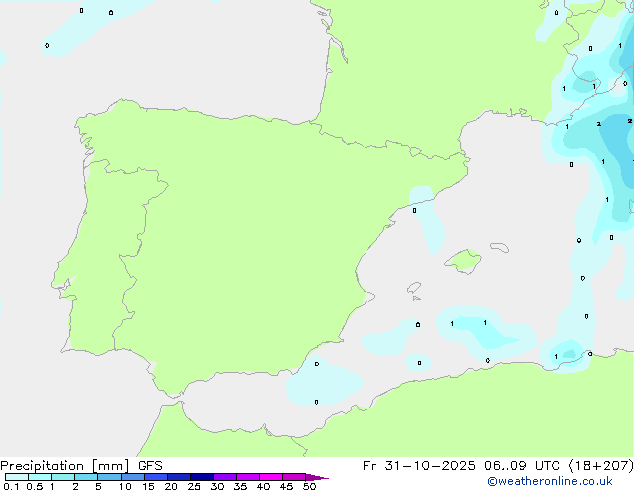Screen dimensions: 634x490
Task: Click the legend value "10"
Action: click(125, 486)
